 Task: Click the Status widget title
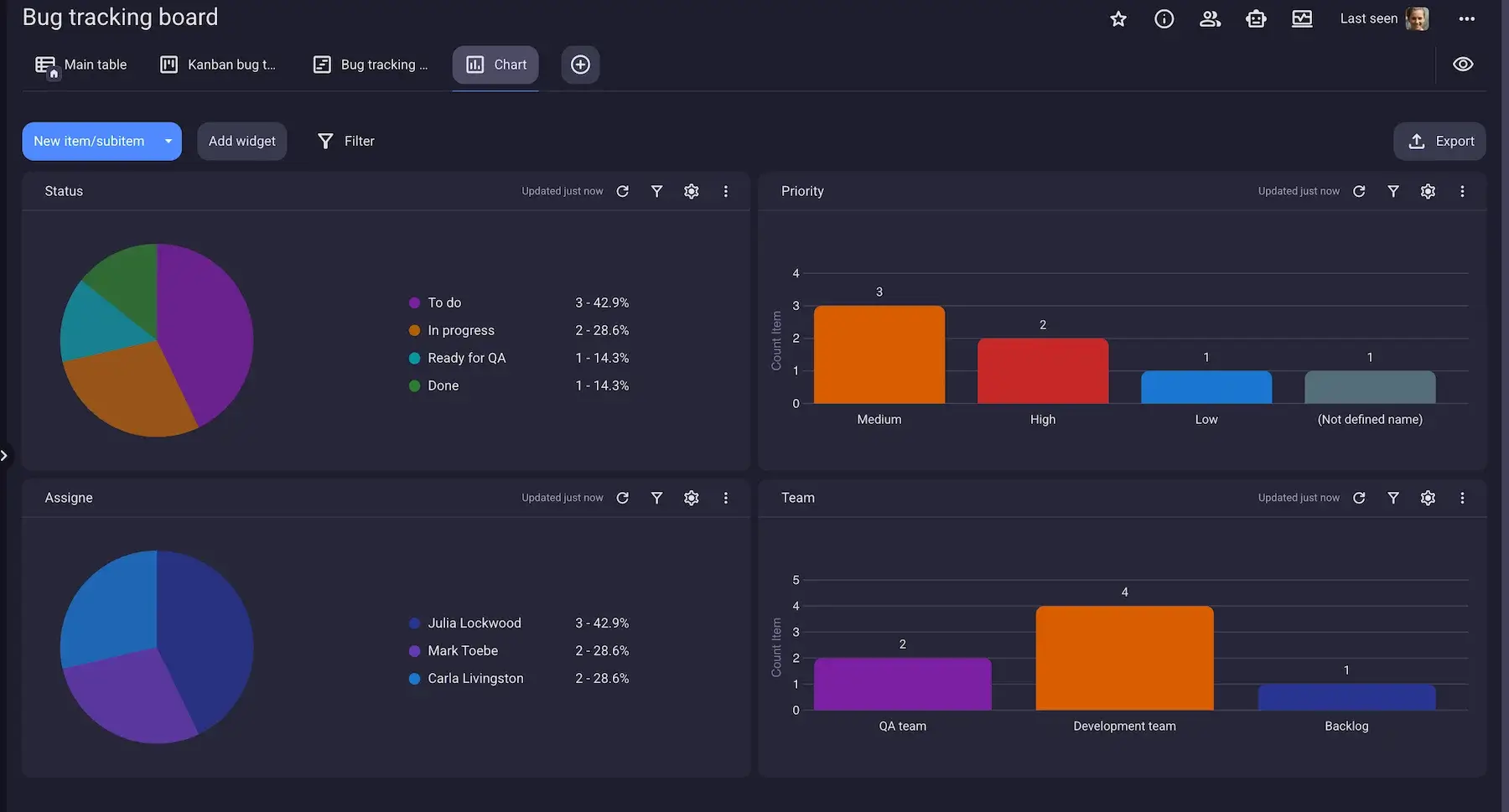click(x=64, y=191)
